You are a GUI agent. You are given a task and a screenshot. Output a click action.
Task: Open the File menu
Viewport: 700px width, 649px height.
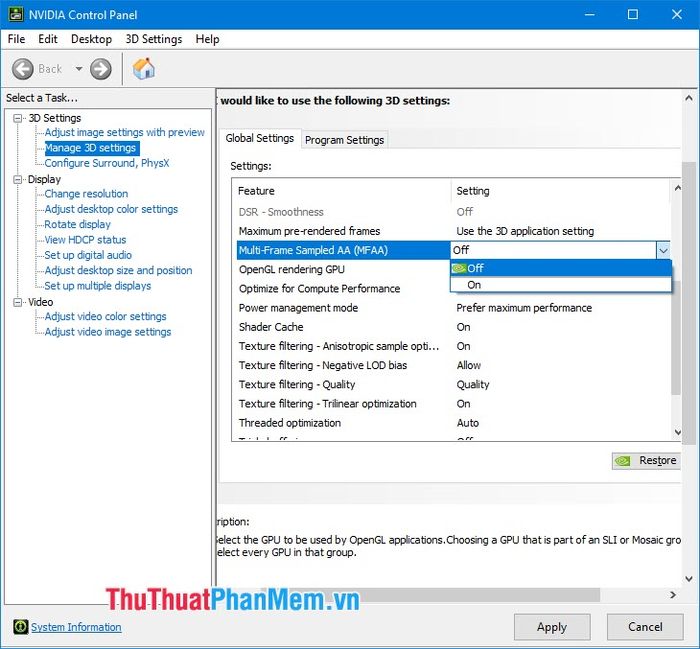point(17,39)
